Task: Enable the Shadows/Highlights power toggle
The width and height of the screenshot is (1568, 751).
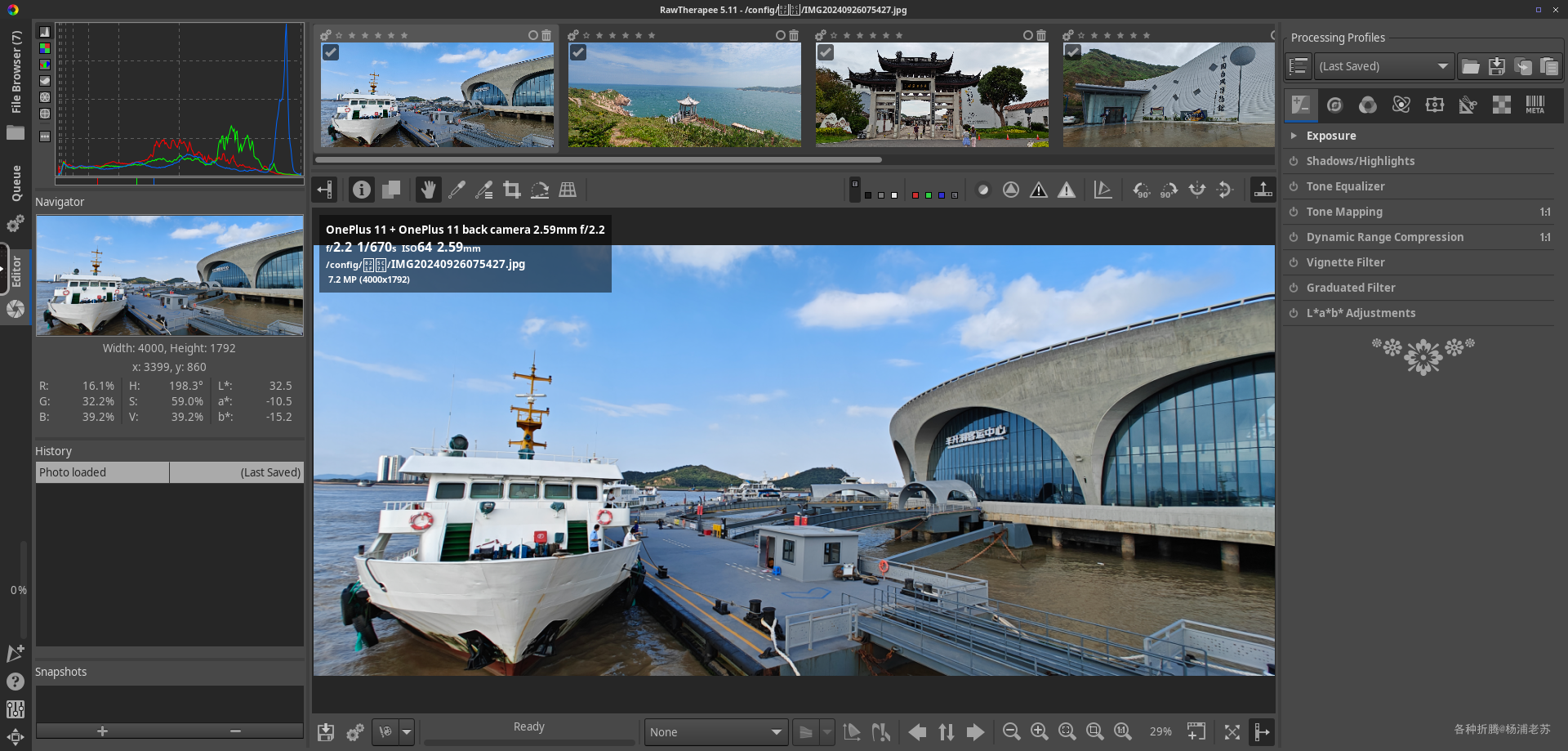Action: tap(1294, 162)
